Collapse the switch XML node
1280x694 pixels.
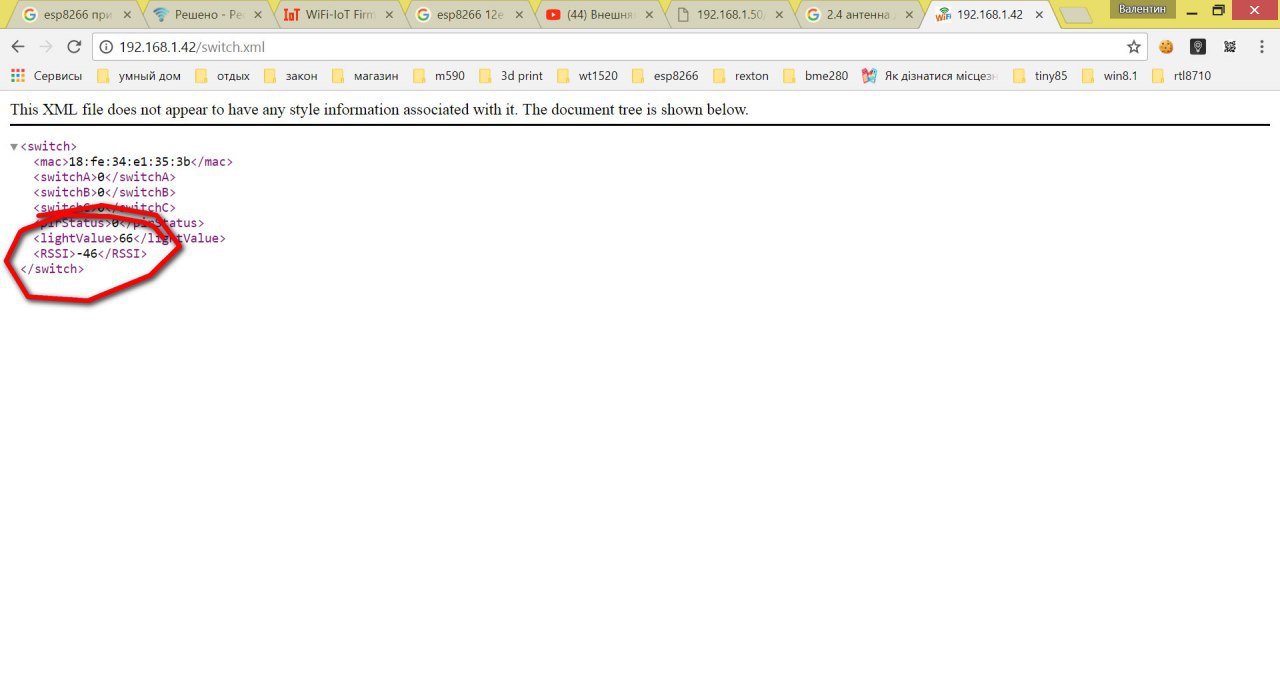coord(14,147)
